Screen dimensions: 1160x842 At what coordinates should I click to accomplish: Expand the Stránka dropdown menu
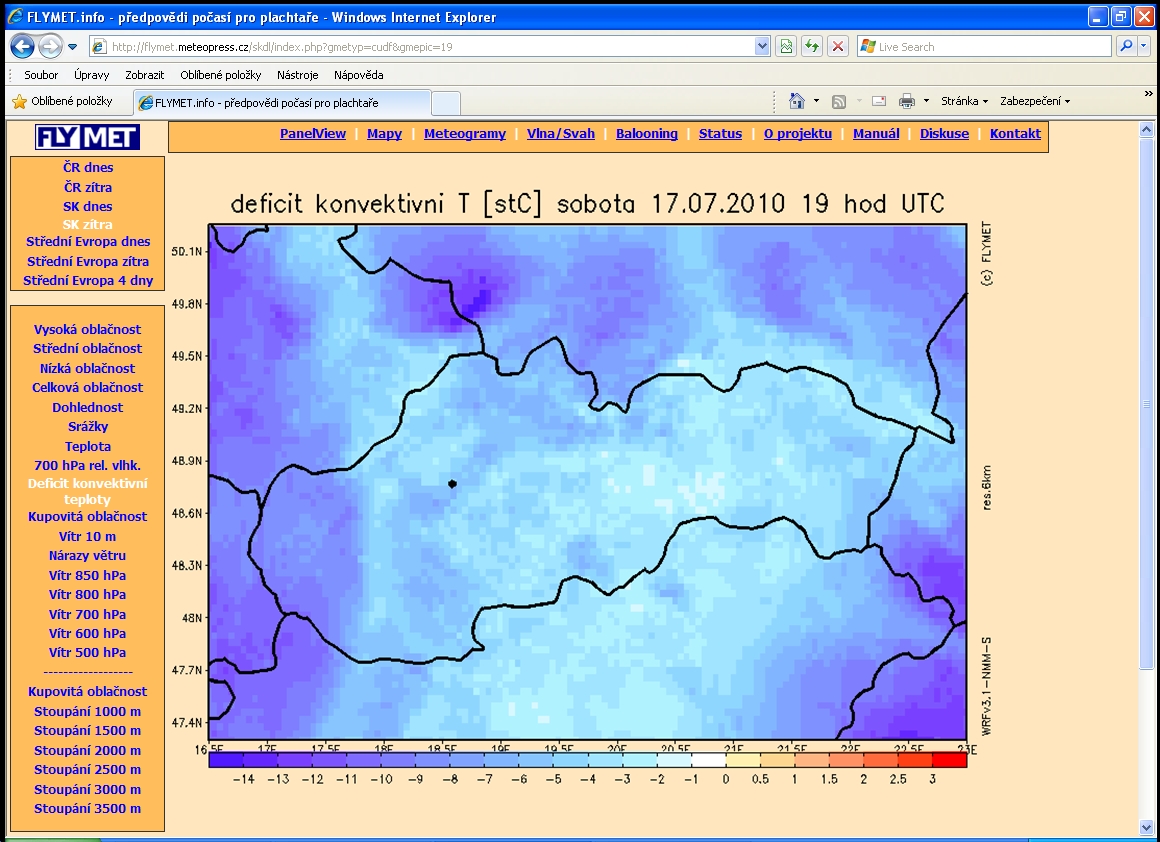[965, 101]
